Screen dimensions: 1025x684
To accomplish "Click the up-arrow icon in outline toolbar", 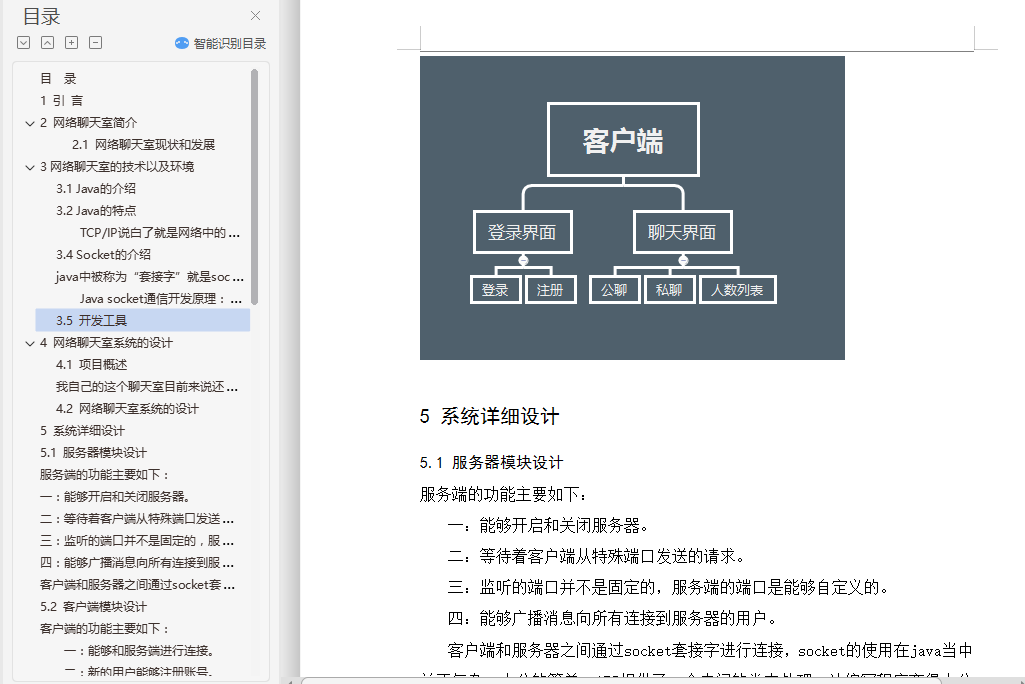I will (48, 43).
